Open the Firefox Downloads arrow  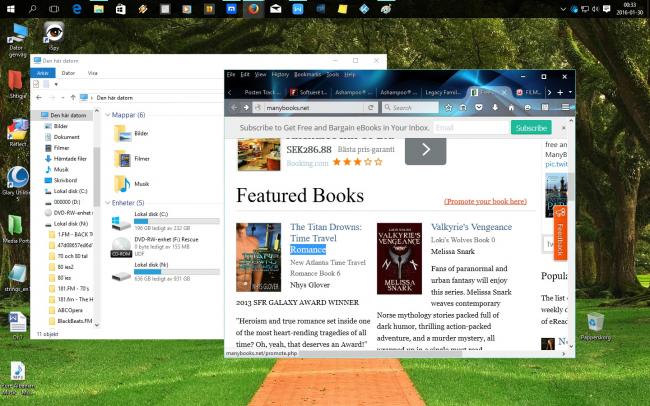tap(495, 107)
